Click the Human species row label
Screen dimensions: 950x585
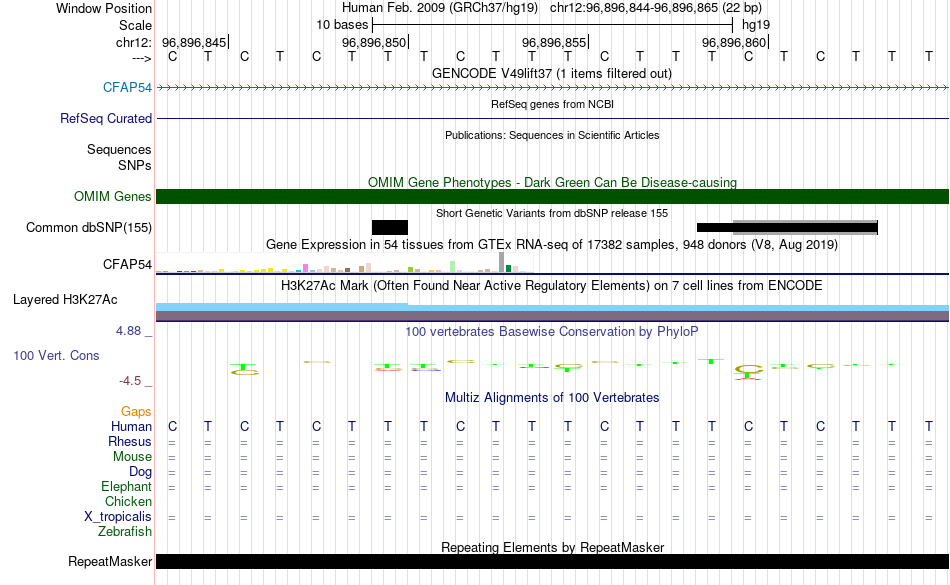click(x=131, y=426)
